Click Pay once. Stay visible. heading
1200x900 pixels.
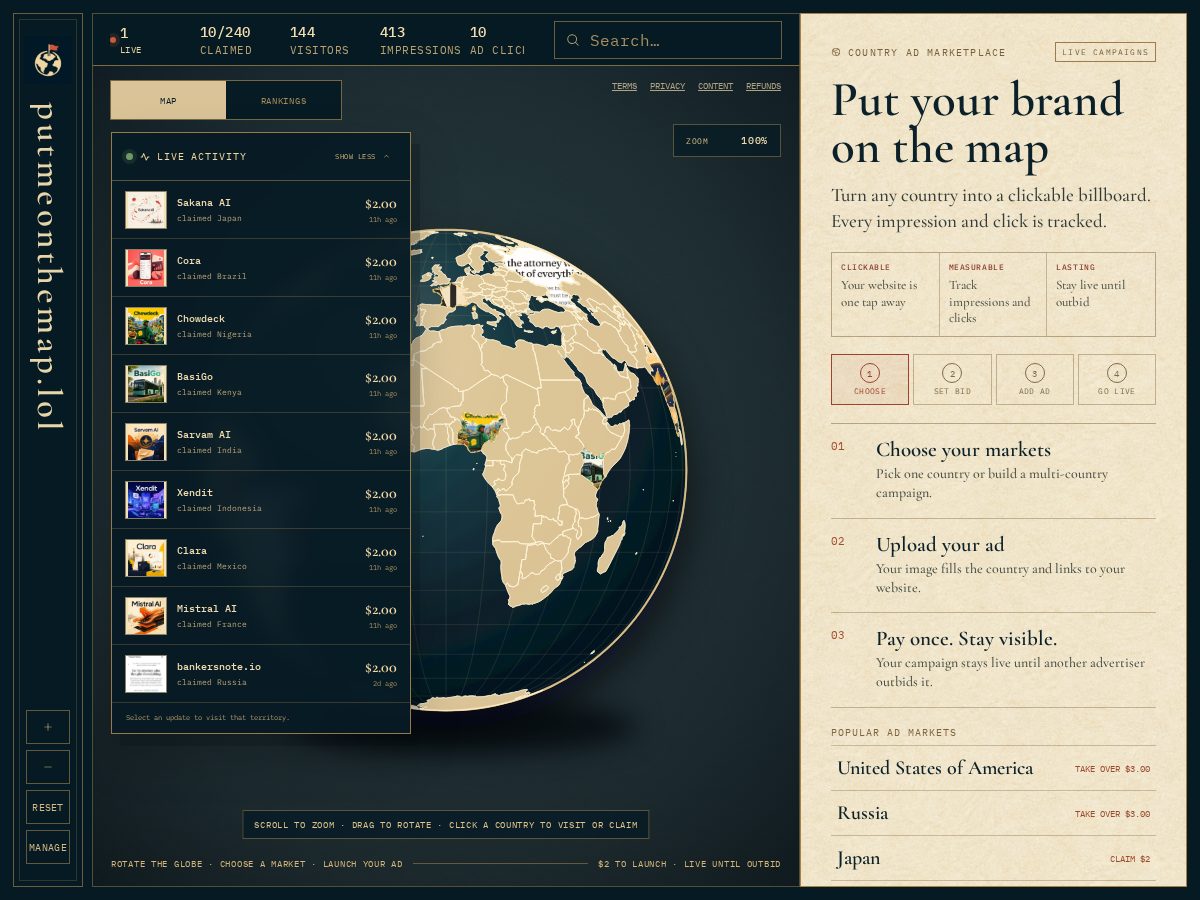coord(966,639)
